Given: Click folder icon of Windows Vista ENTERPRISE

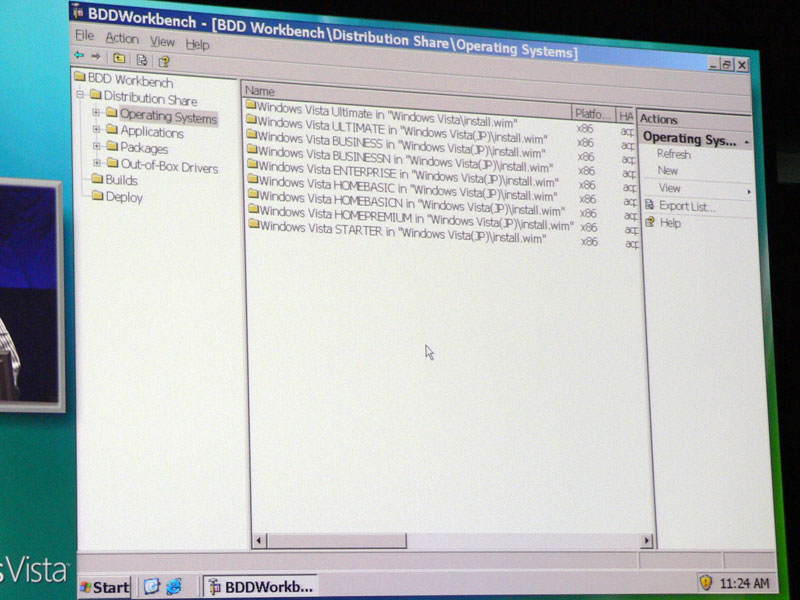Looking at the screenshot, I should coord(252,164).
